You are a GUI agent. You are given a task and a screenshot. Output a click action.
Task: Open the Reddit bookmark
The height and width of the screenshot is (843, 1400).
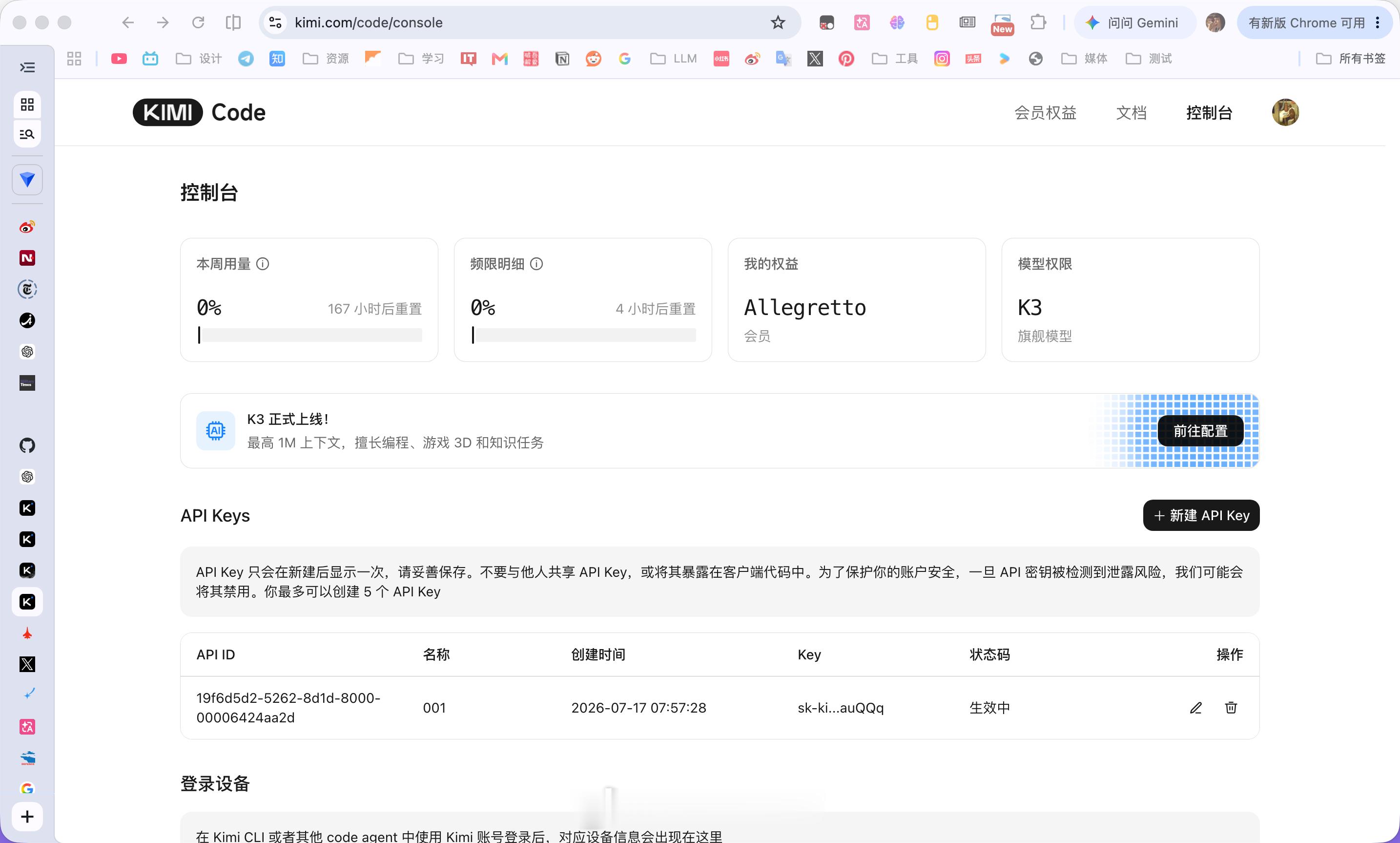593,59
